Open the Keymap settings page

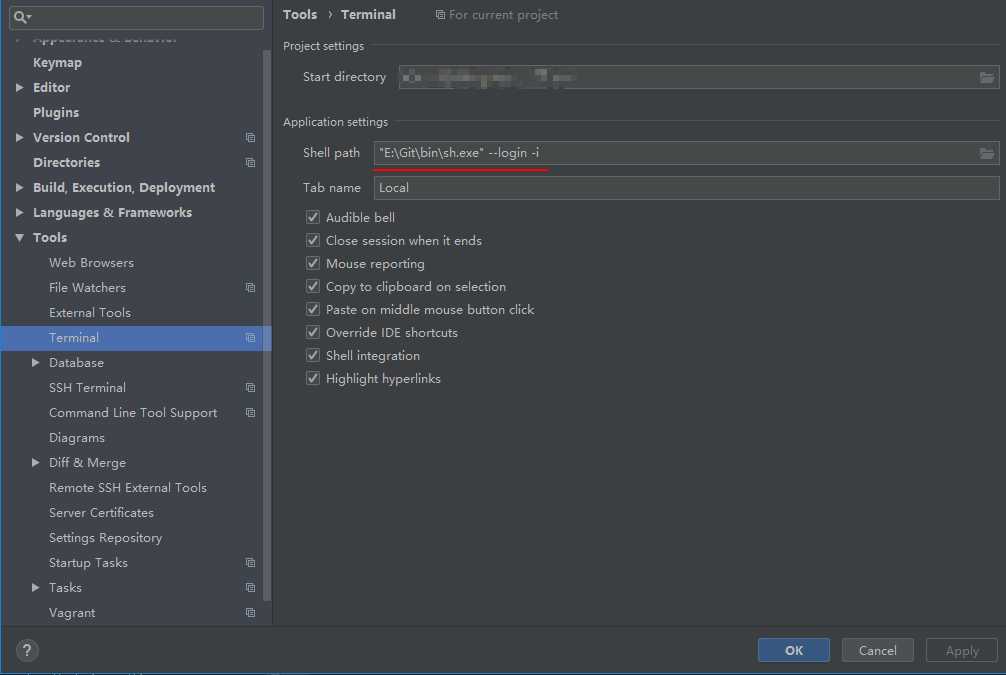coord(57,63)
